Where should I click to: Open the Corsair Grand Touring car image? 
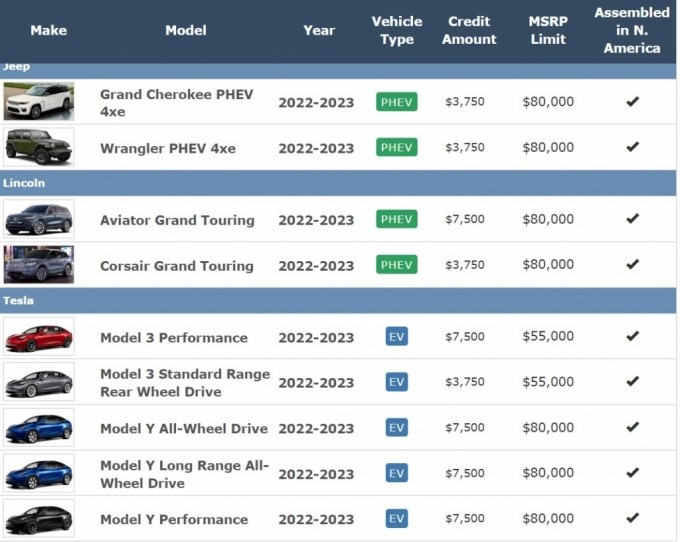coord(39,264)
